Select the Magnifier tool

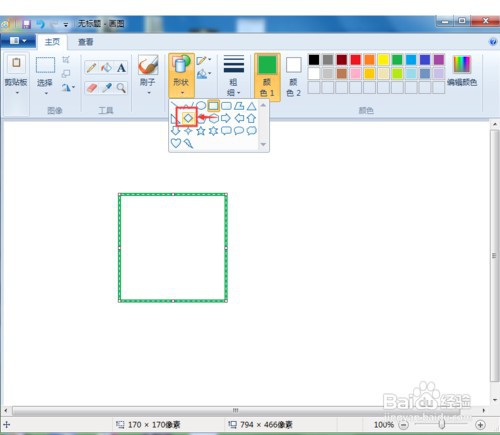pyautogui.click(x=121, y=88)
